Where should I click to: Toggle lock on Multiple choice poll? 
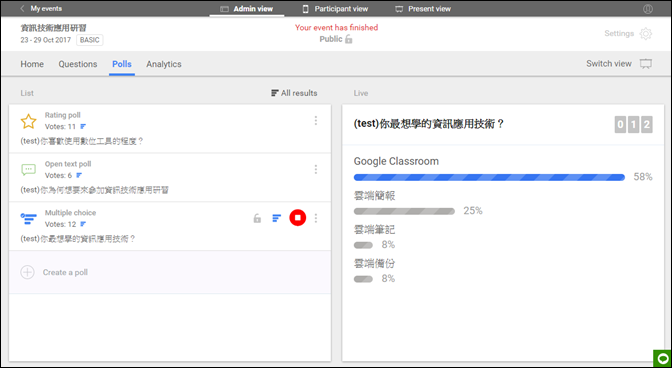click(257, 218)
